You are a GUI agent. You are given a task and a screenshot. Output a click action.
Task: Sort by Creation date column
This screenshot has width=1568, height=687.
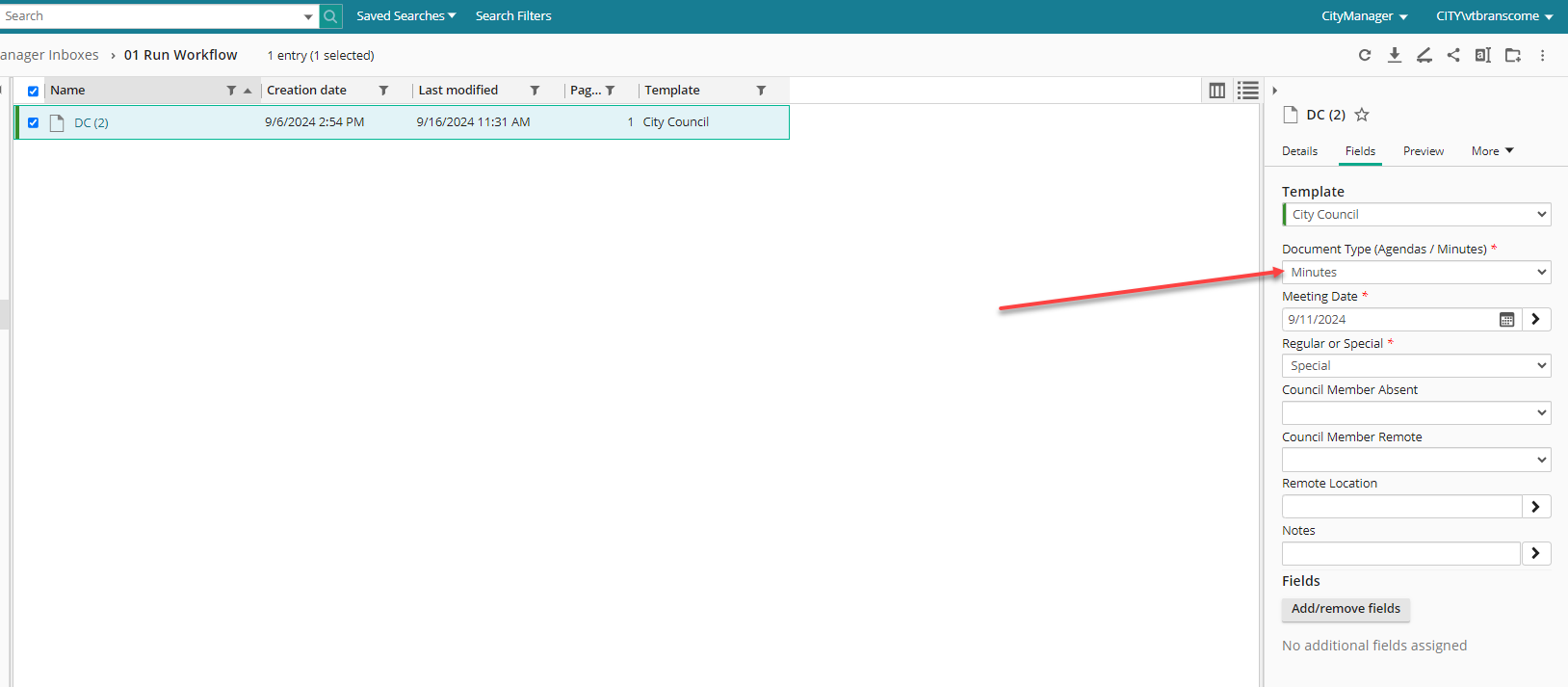[x=306, y=91]
